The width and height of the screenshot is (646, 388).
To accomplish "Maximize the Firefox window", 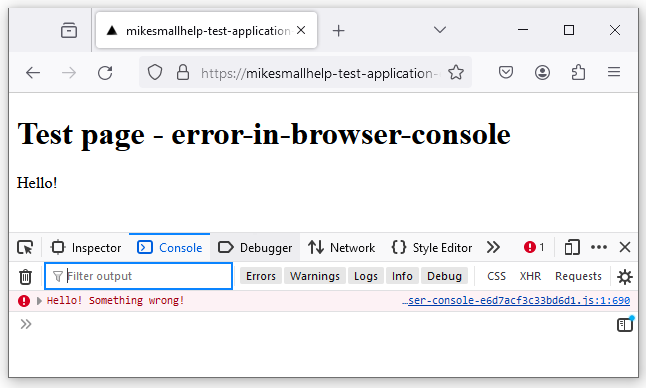I will coord(569,30).
